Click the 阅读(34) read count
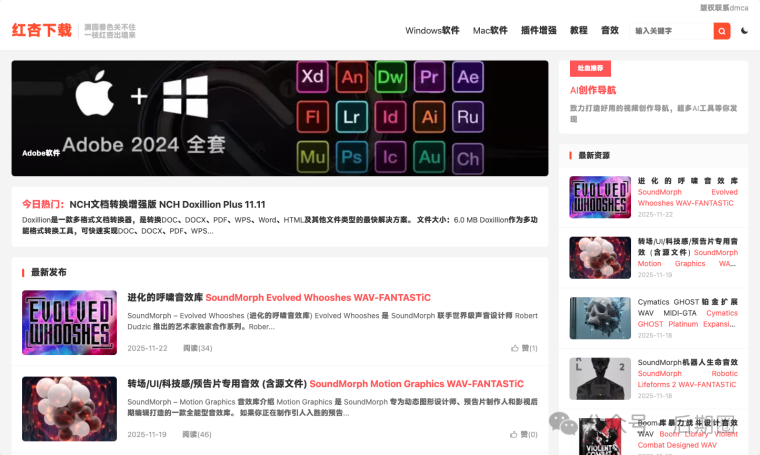Viewport: 760px width, 455px height. pyautogui.click(x=198, y=348)
